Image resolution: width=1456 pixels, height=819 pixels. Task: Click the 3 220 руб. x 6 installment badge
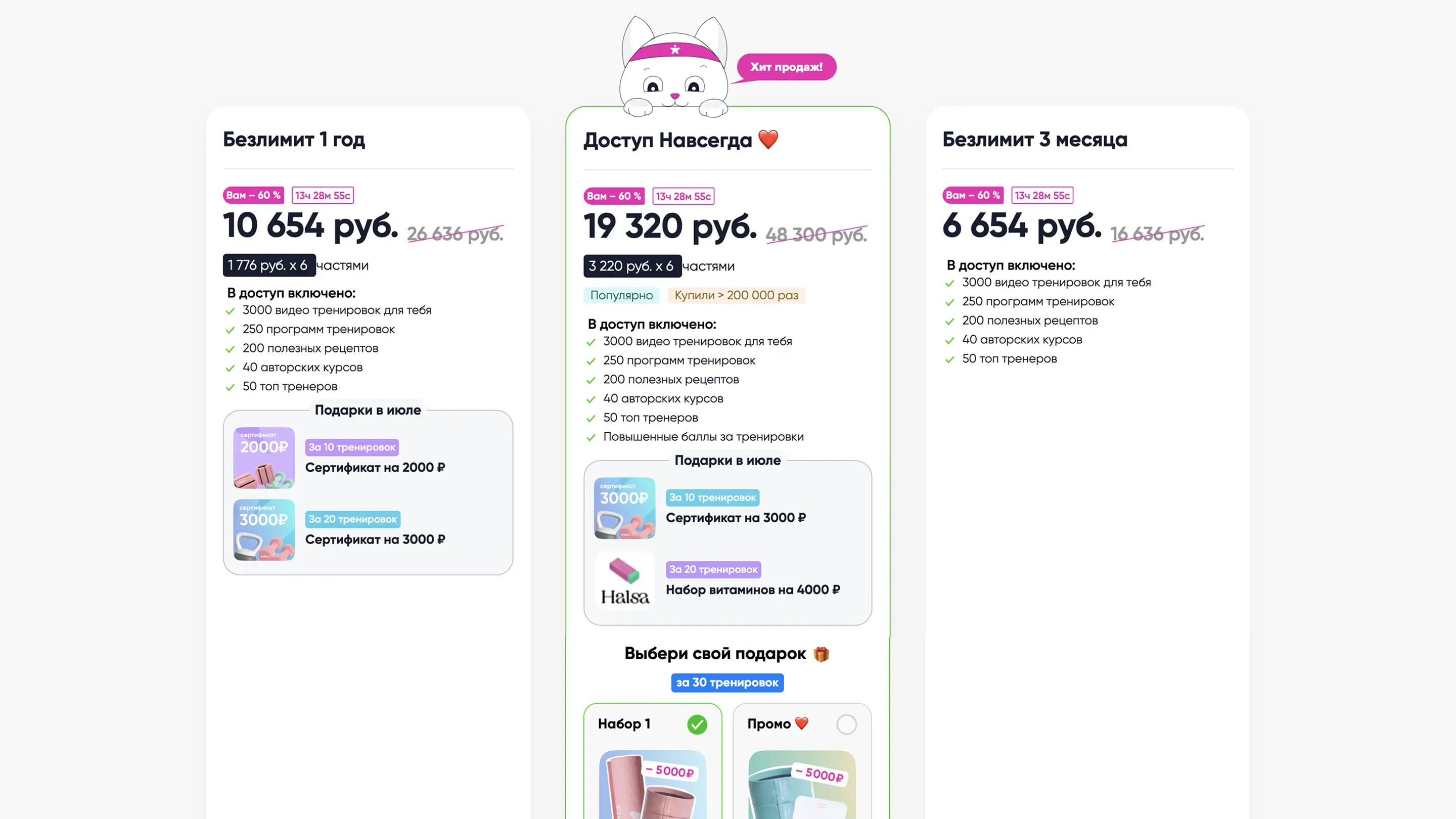(x=632, y=266)
